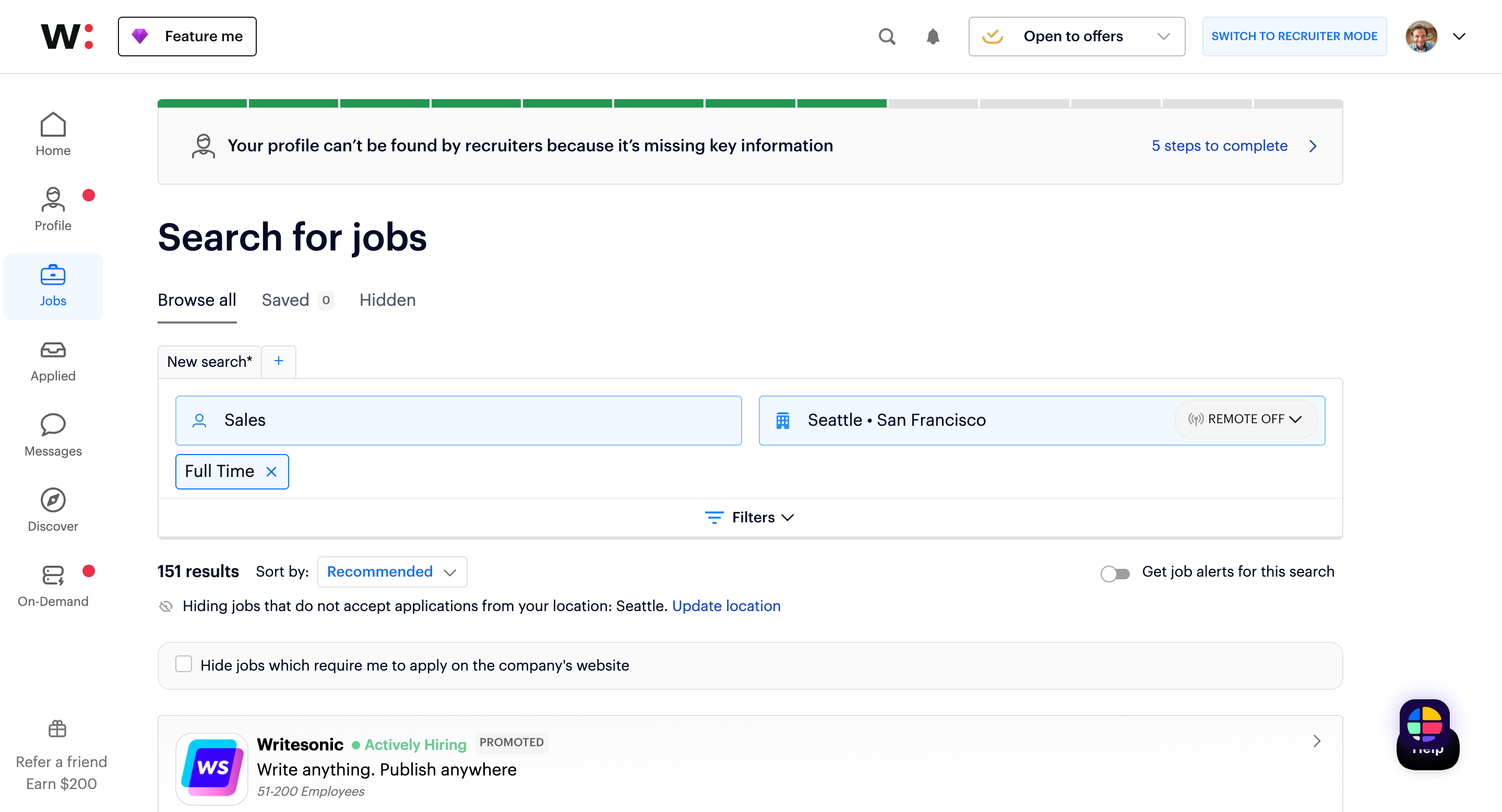Open On-Demand sidebar icon

tap(53, 575)
